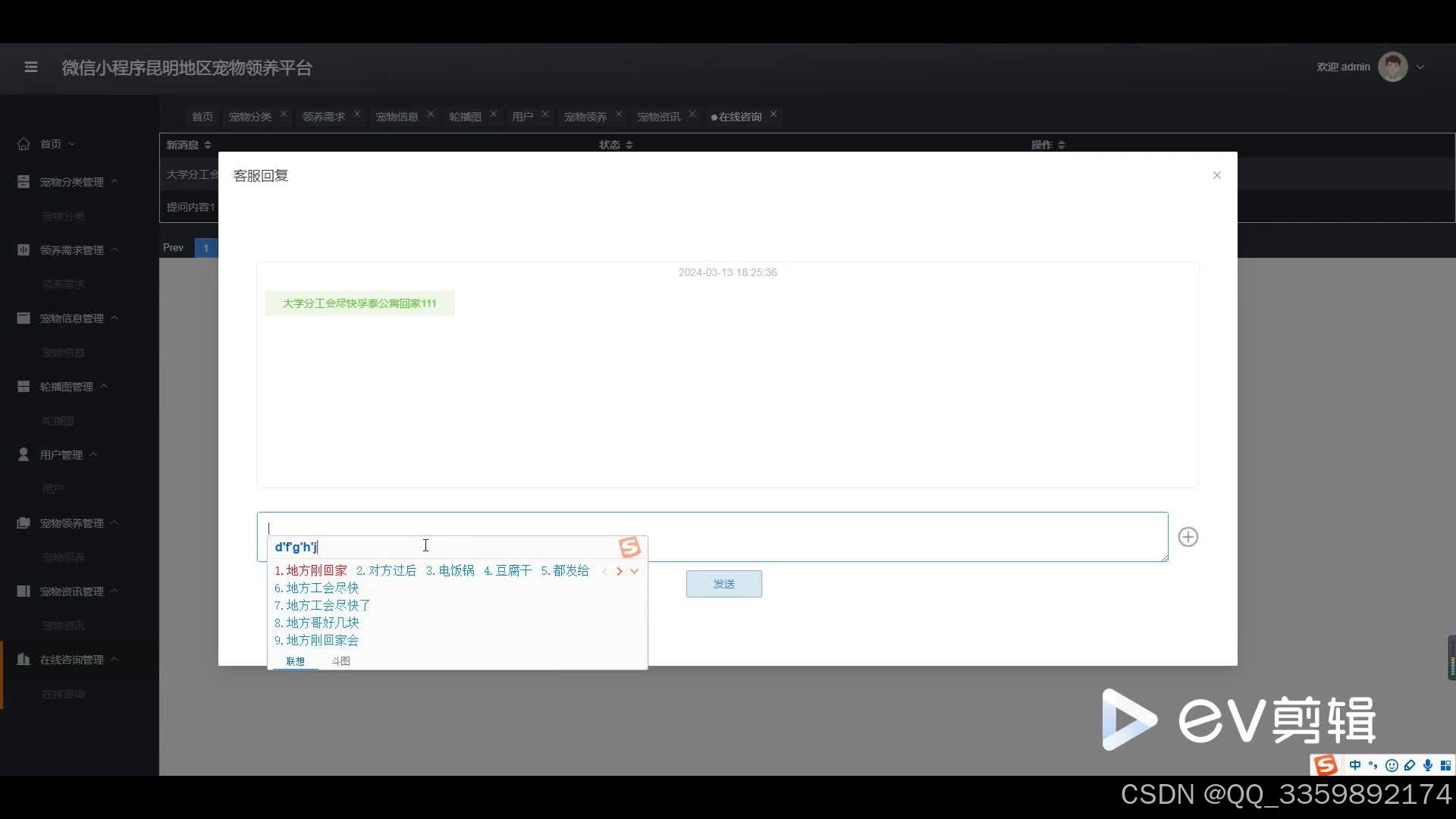Expand the 宠物分类管理 sidebar menu
Screen dimensions: 1456x819
(x=72, y=182)
